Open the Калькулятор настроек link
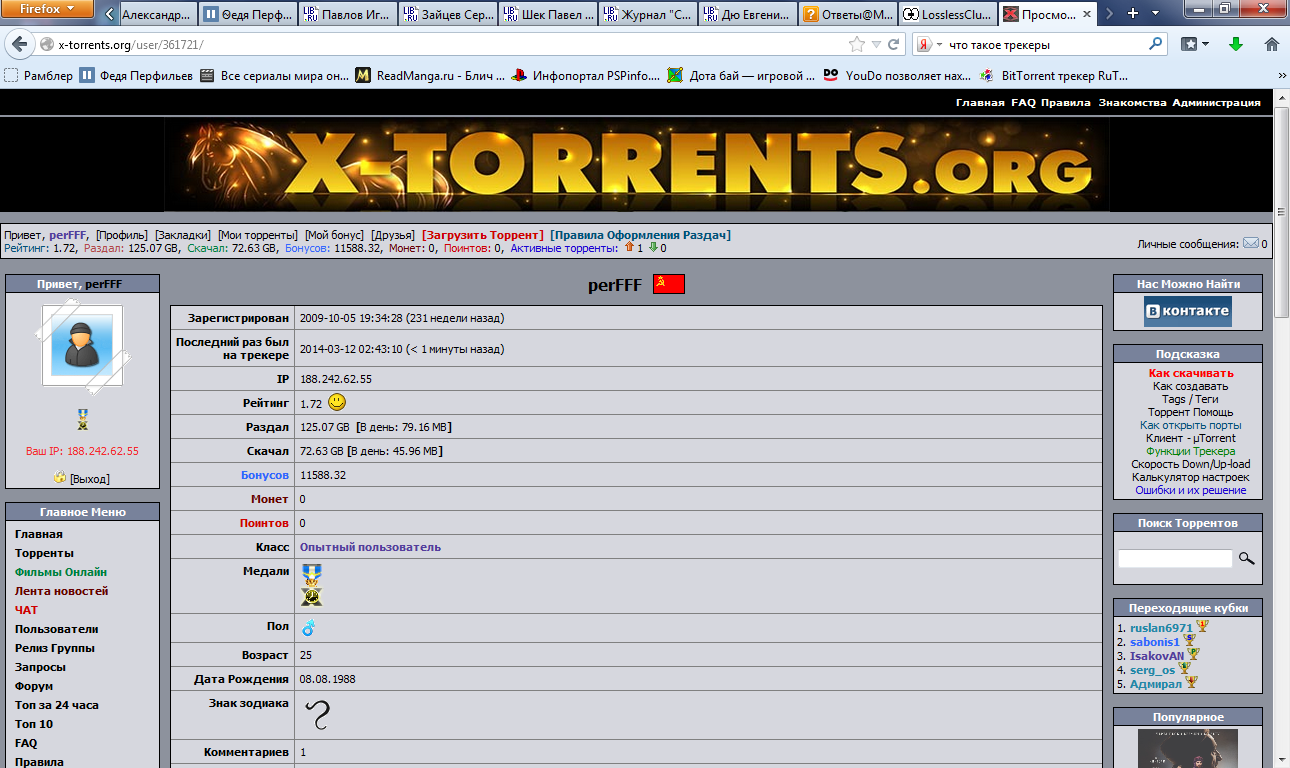Screen dimensions: 1290x768 tap(1190, 477)
